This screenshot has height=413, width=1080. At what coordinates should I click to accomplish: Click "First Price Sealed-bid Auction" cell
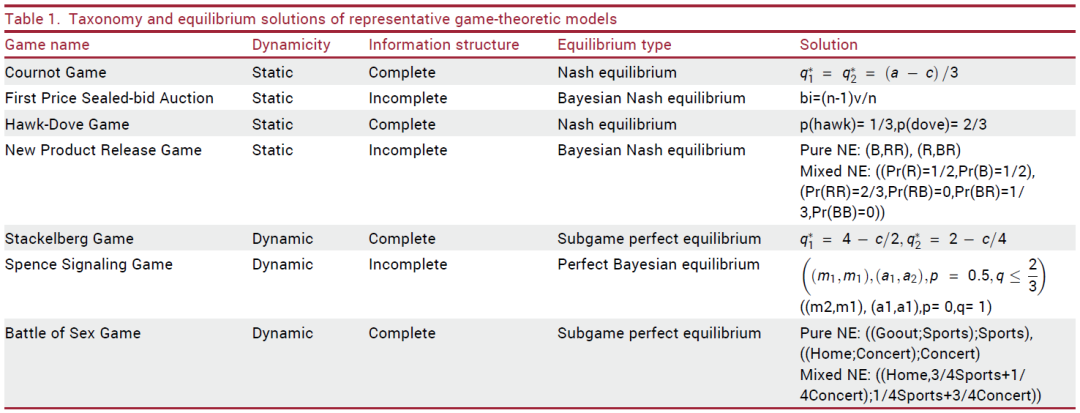[x=109, y=98]
